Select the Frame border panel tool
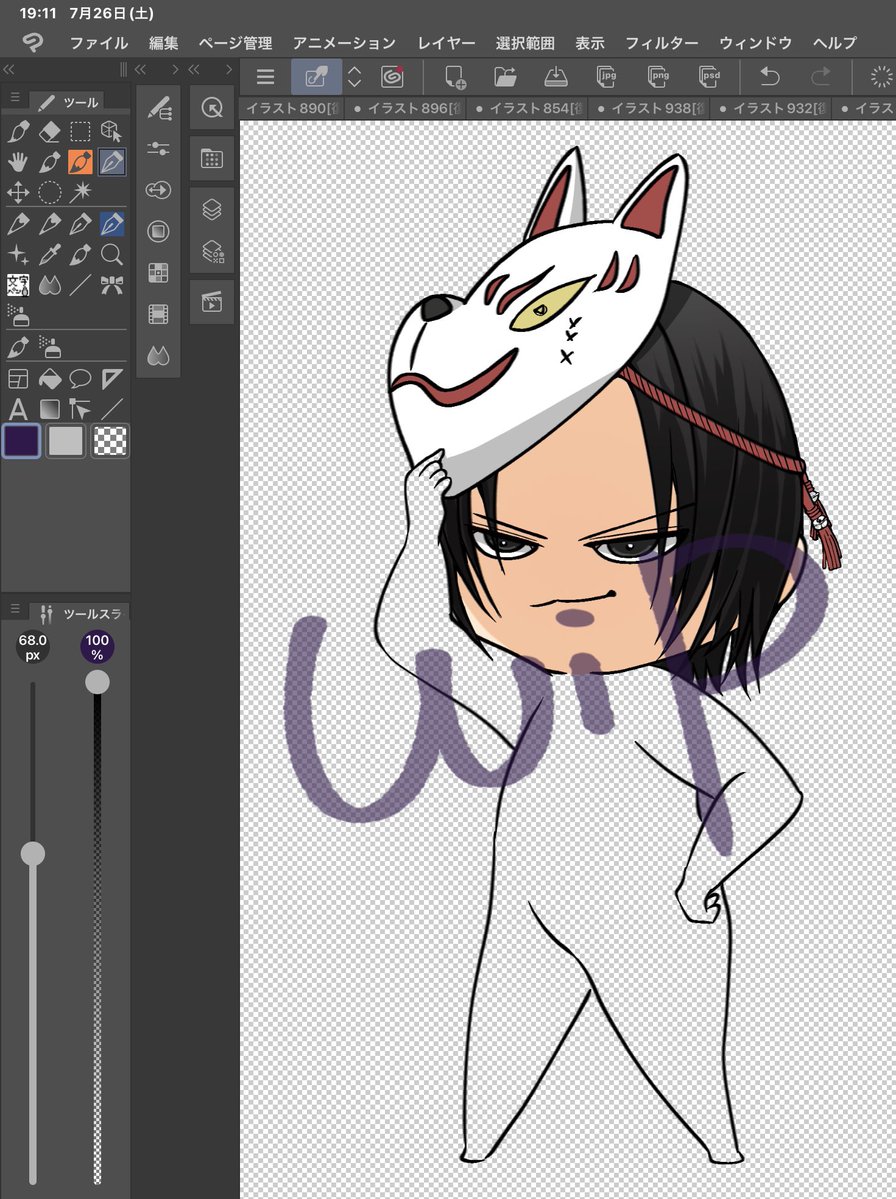This screenshot has width=896, height=1199. coord(18,379)
